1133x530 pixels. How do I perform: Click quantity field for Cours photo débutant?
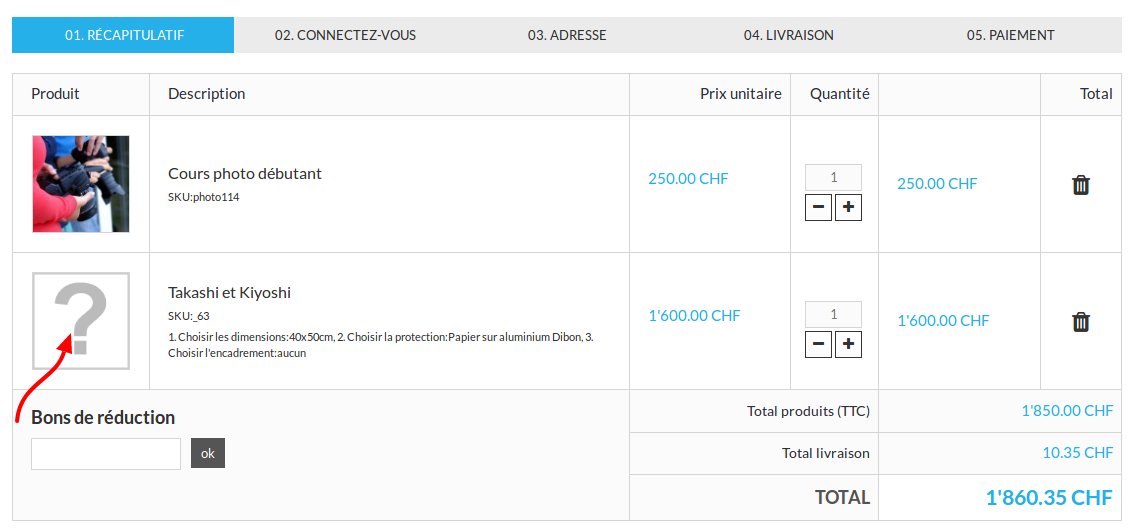click(x=834, y=177)
